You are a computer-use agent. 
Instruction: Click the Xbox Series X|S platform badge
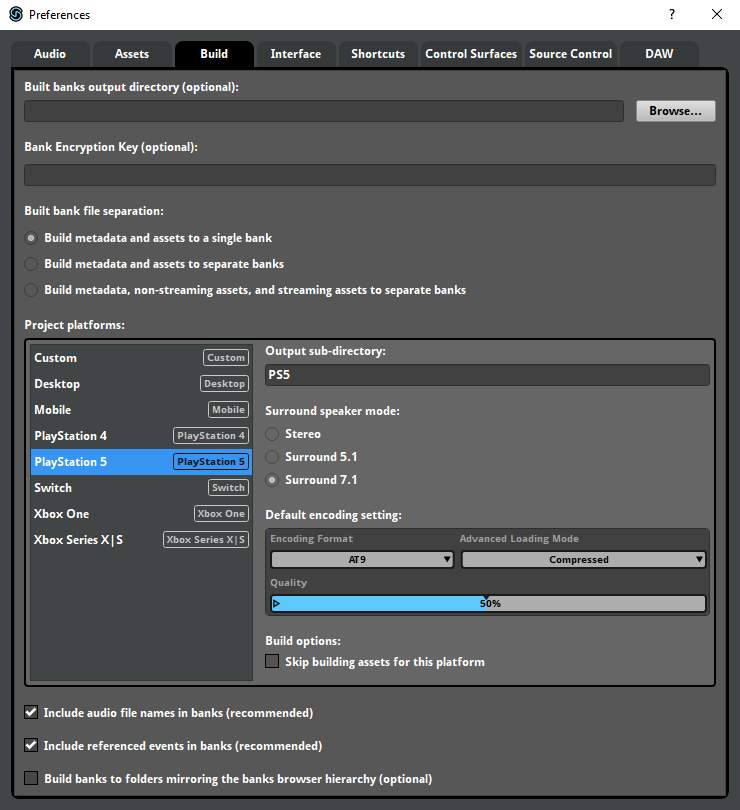[x=205, y=539]
